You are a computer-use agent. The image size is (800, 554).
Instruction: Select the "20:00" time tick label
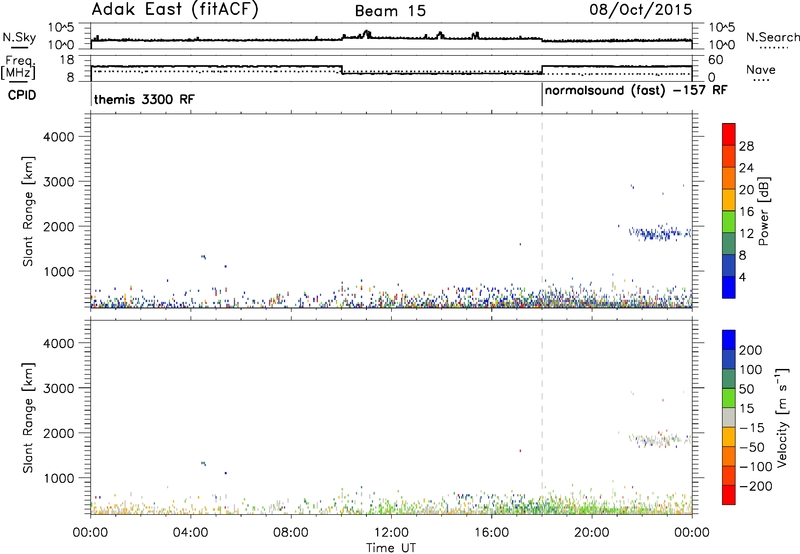coord(592,533)
